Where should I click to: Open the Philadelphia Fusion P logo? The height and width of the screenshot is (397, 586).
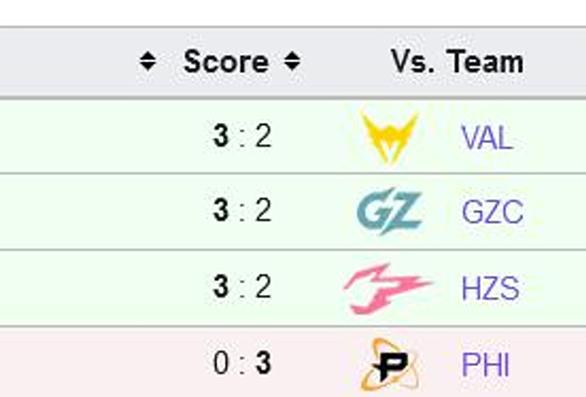point(389,364)
